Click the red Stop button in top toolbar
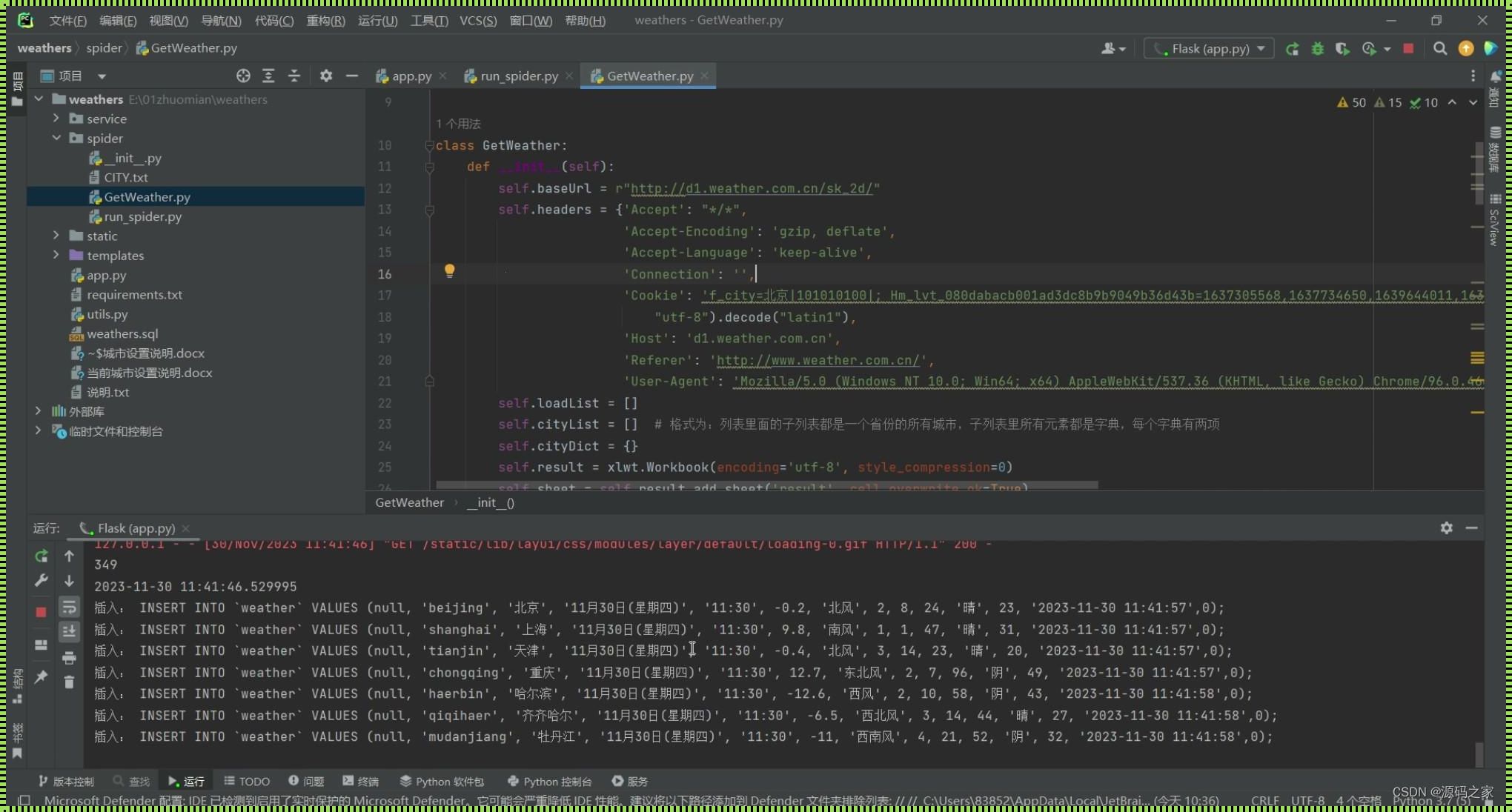 [x=1408, y=49]
